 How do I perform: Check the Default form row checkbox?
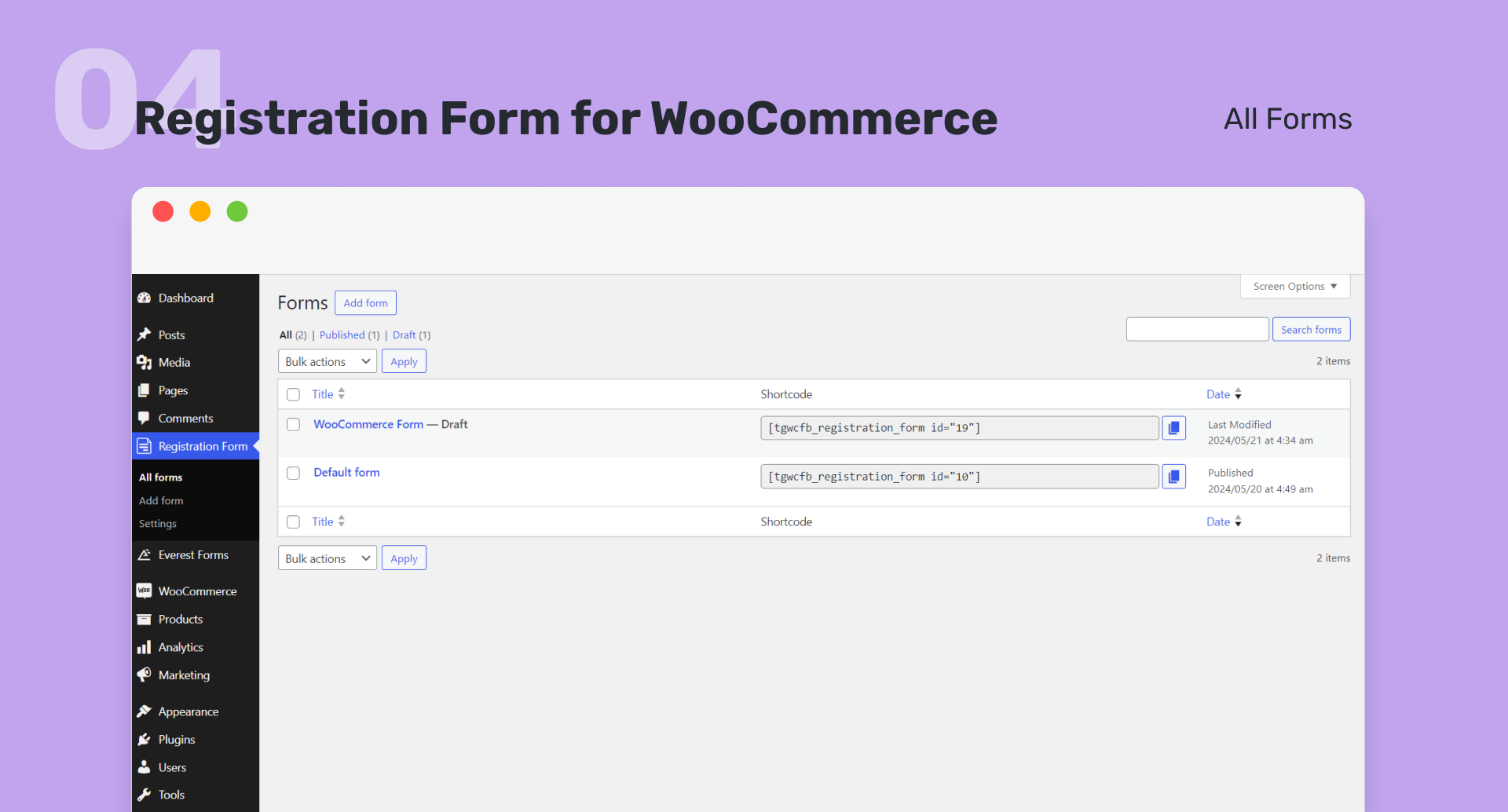[294, 474]
